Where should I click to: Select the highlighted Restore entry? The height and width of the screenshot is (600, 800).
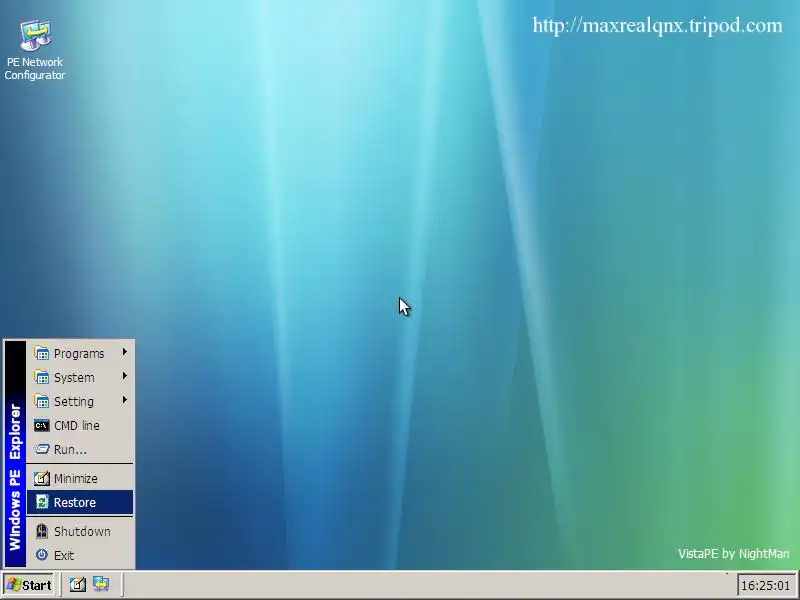(80, 502)
